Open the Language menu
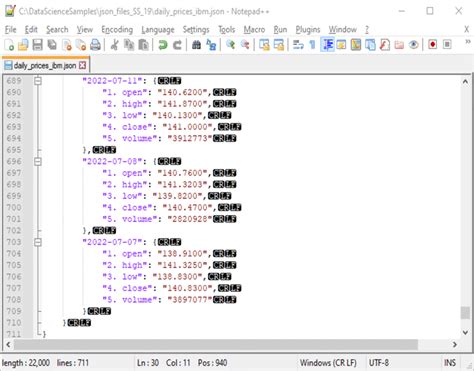 pyautogui.click(x=158, y=30)
